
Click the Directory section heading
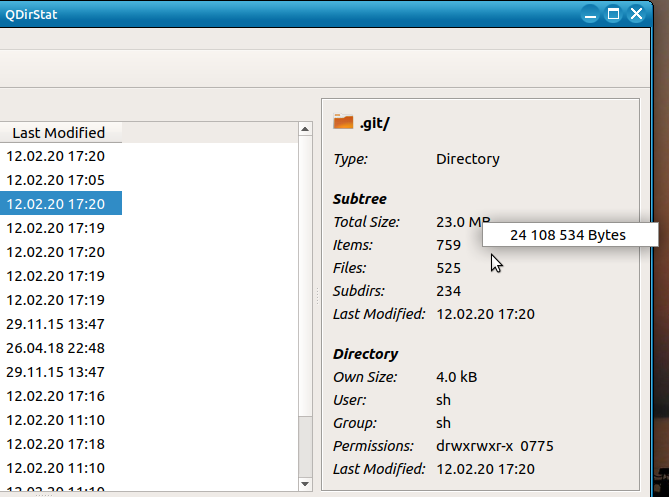click(x=366, y=354)
